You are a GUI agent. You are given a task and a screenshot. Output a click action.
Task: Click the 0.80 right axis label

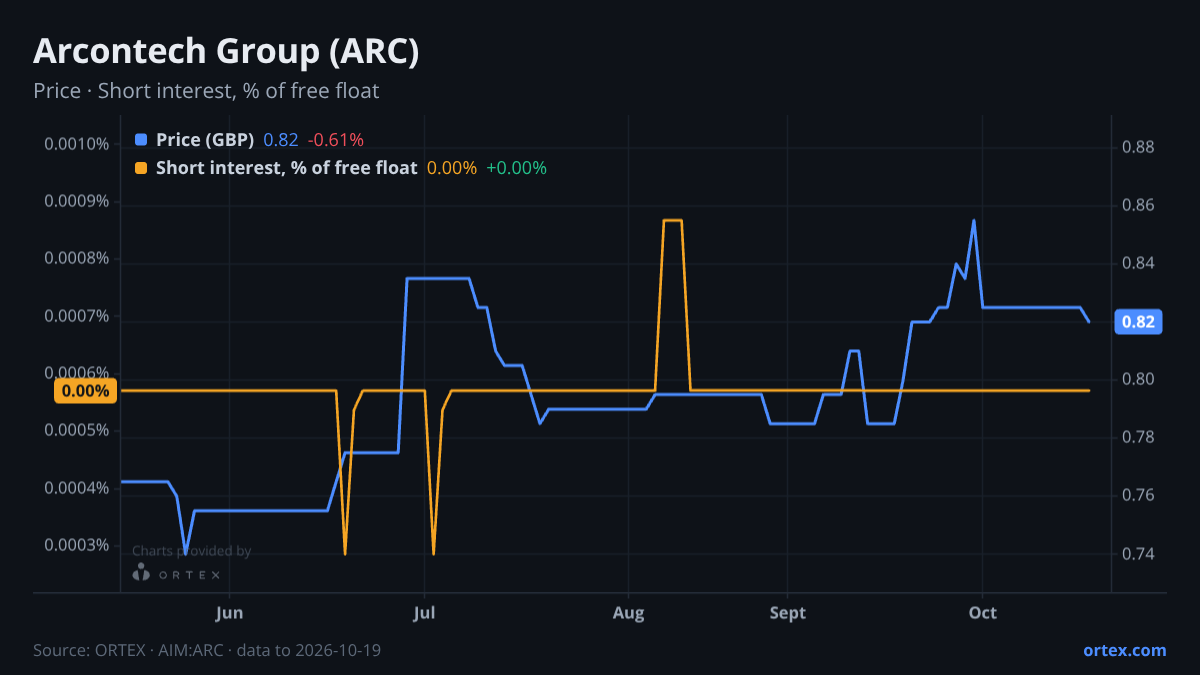[x=1139, y=380]
